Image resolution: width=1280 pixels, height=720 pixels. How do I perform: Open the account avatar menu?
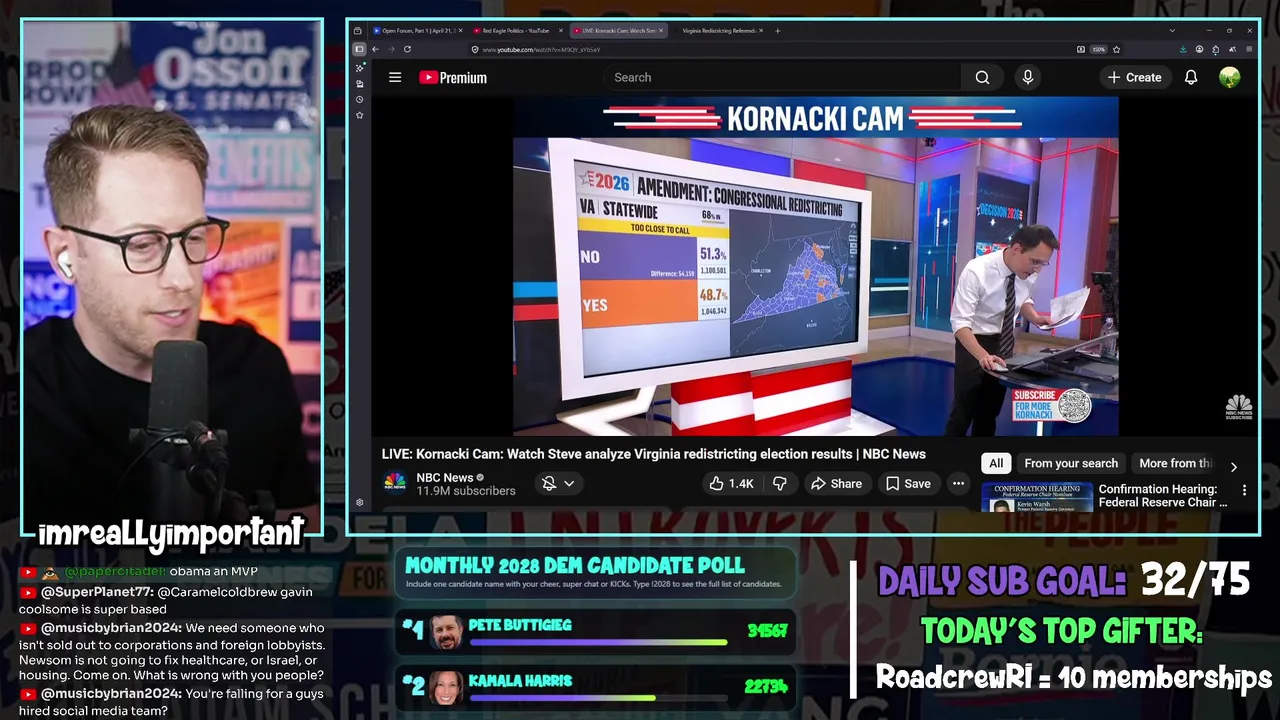pos(1230,77)
